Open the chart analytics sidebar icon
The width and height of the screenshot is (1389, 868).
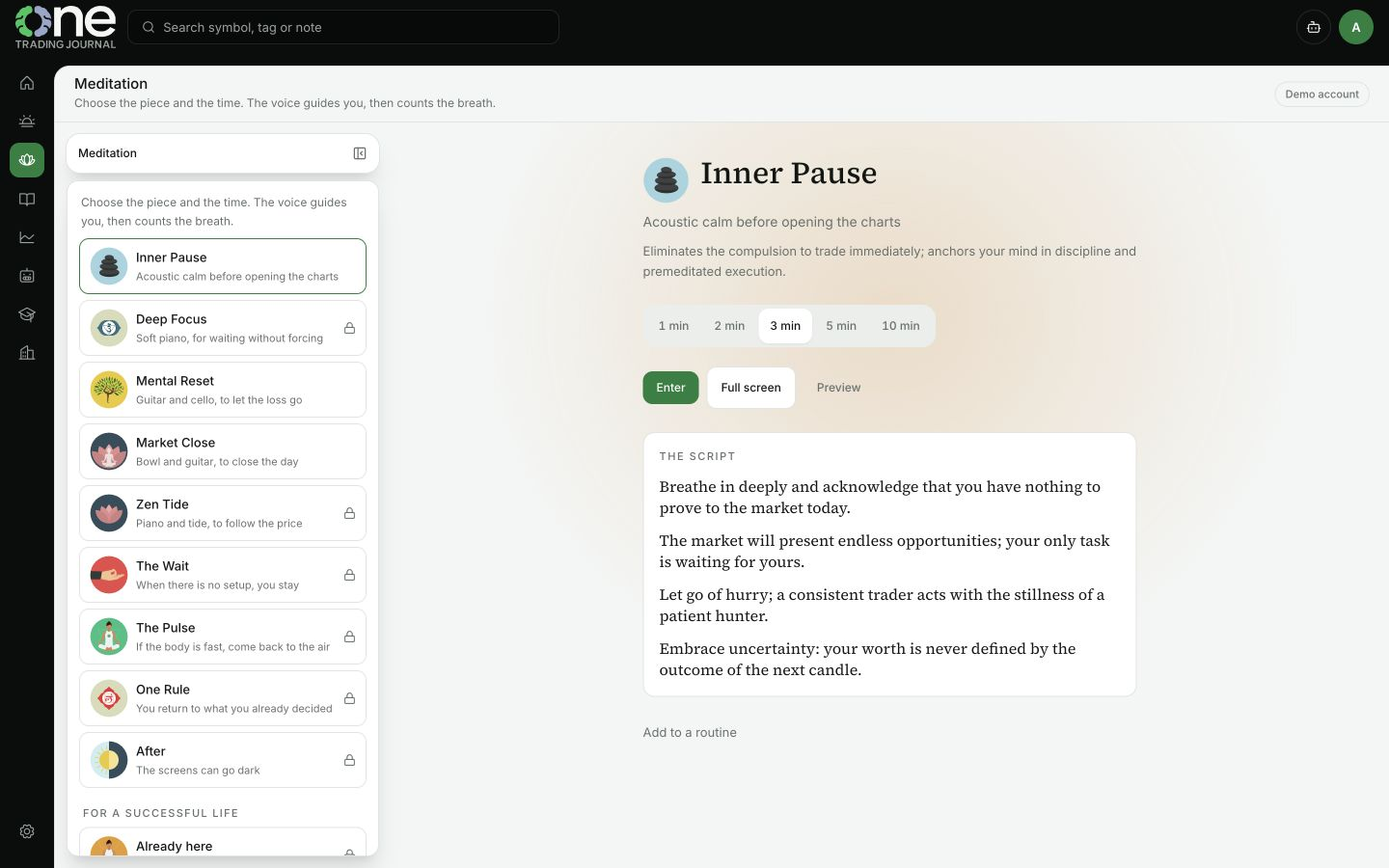(27, 237)
